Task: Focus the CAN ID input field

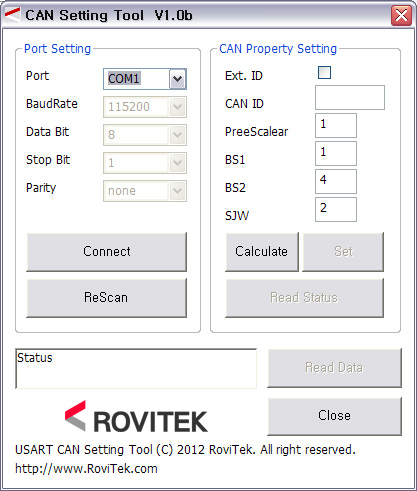Action: tap(350, 97)
